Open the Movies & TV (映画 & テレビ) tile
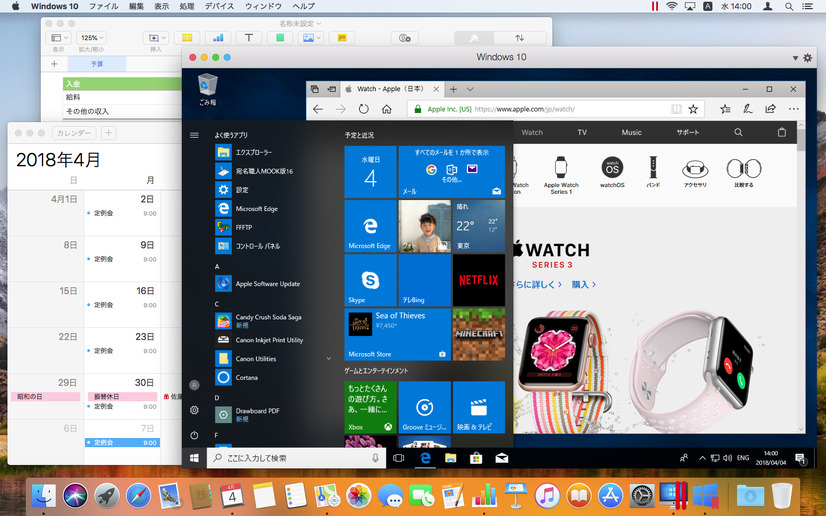Screen dimensions: 826x516 click(478, 407)
